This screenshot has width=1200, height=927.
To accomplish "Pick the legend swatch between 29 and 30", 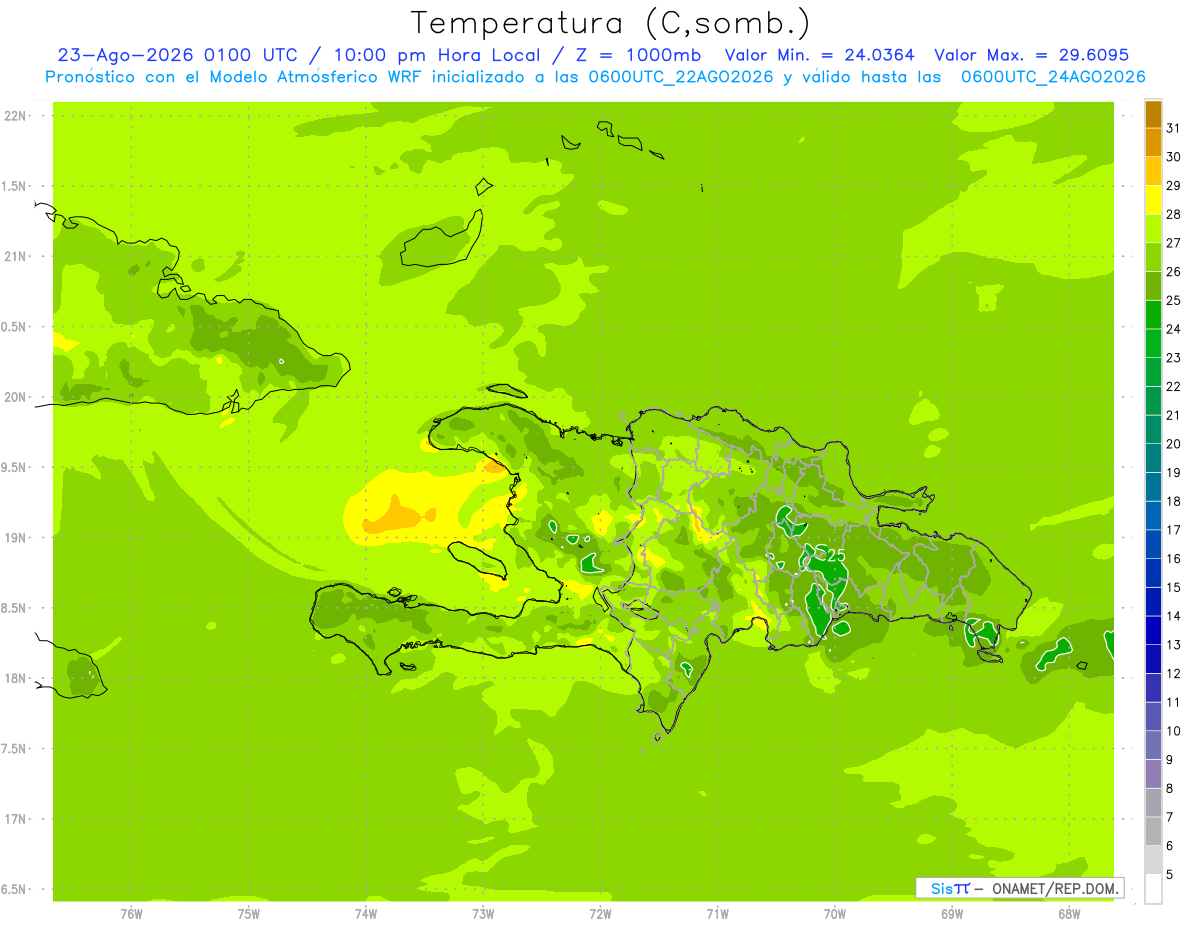I will (1153, 171).
